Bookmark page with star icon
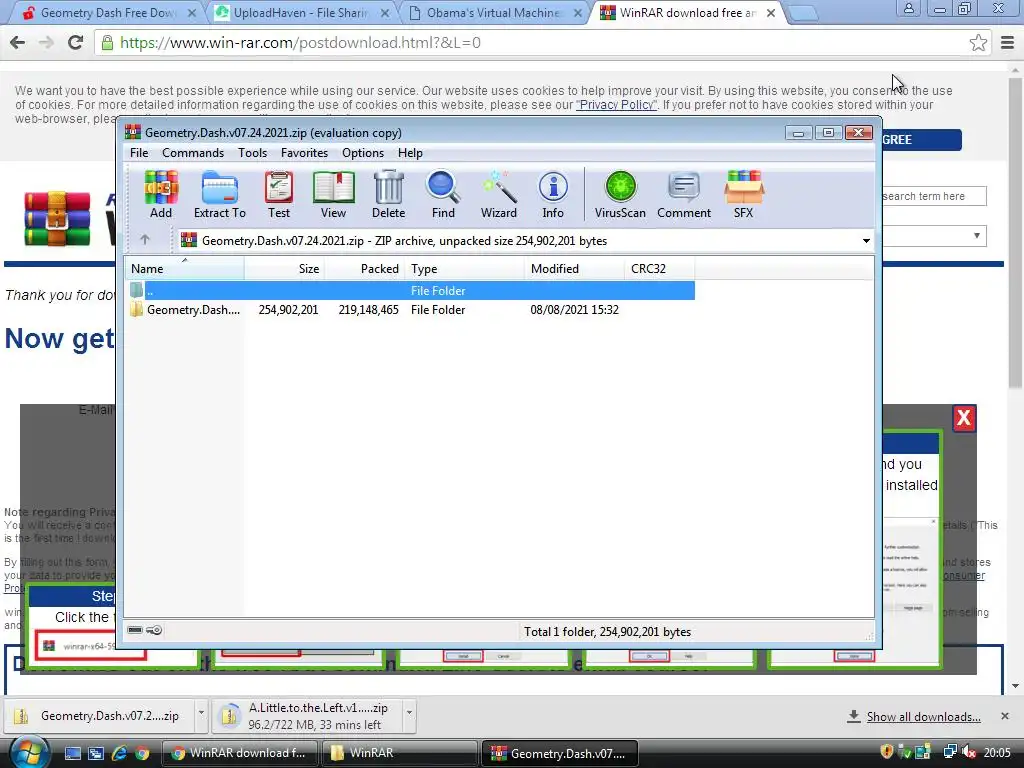The width and height of the screenshot is (1024, 768). click(x=978, y=42)
